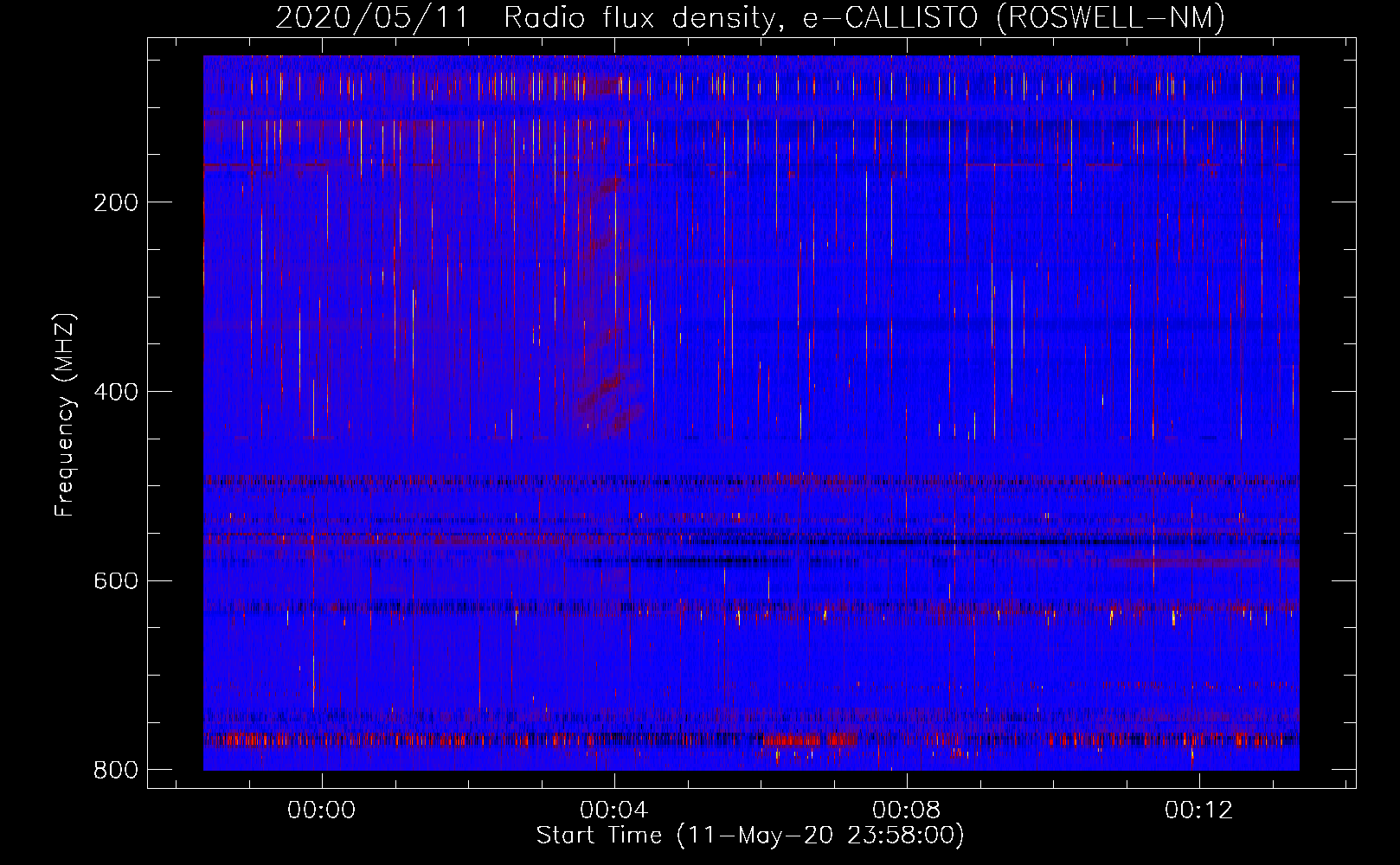Click the Start Time axis label

click(750, 836)
